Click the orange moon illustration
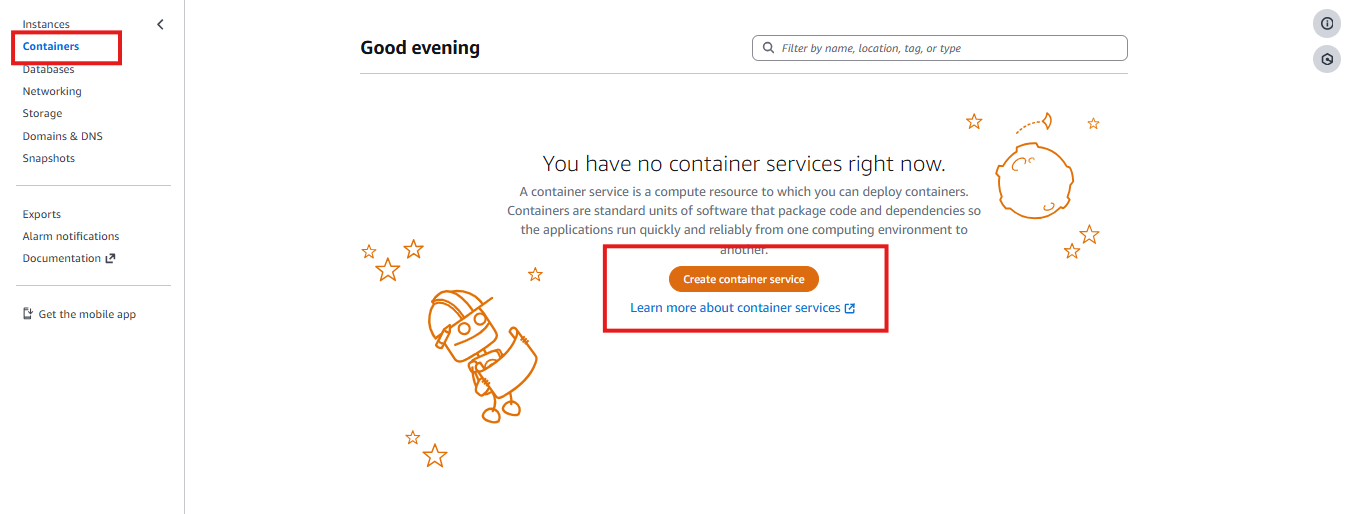Image resolution: width=1350 pixels, height=514 pixels. pos(1034,180)
